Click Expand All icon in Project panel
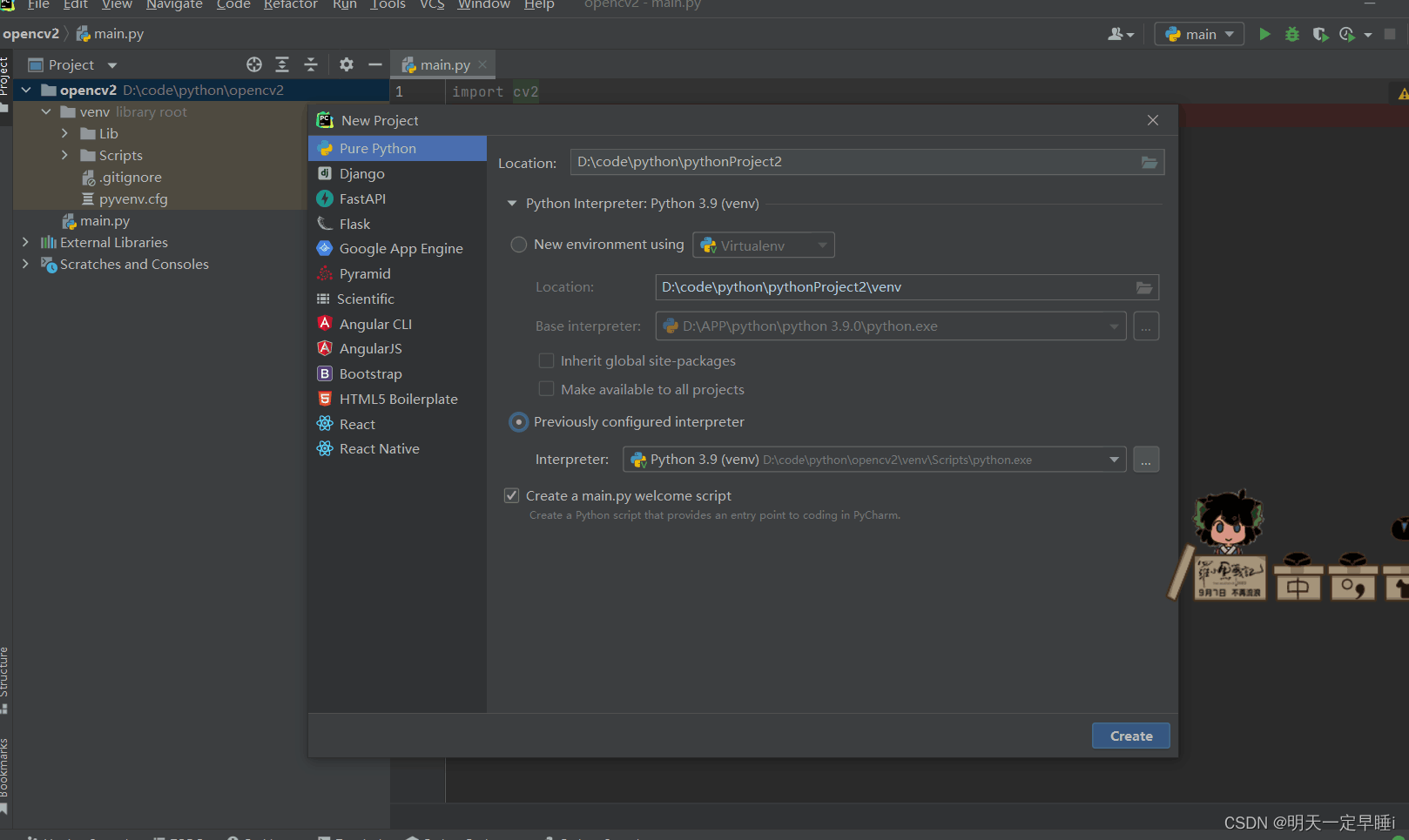 point(282,64)
